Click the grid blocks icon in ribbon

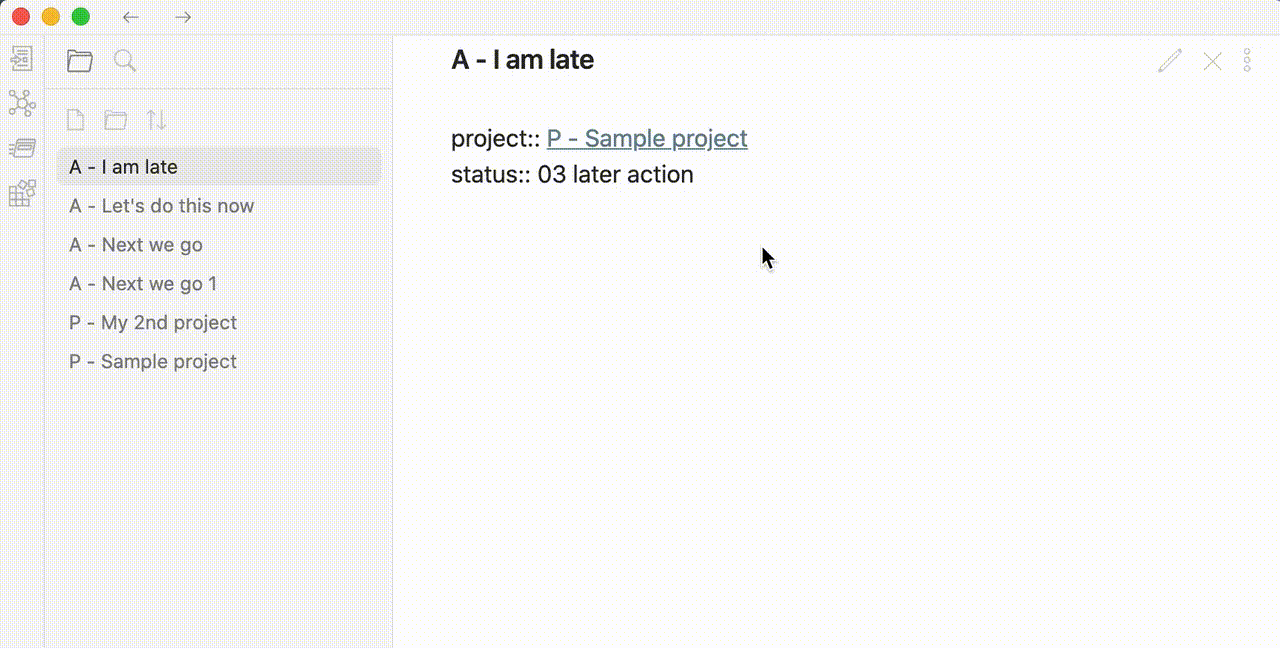pyautogui.click(x=21, y=192)
